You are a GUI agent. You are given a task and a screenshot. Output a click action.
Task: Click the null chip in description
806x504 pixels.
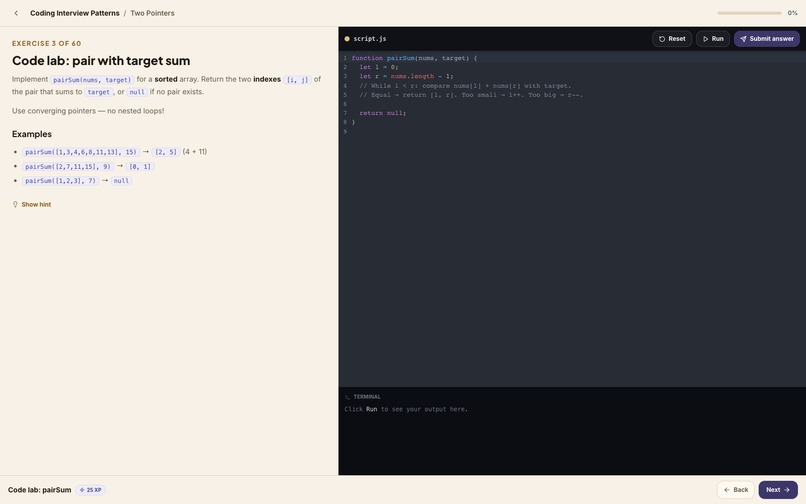pos(137,92)
